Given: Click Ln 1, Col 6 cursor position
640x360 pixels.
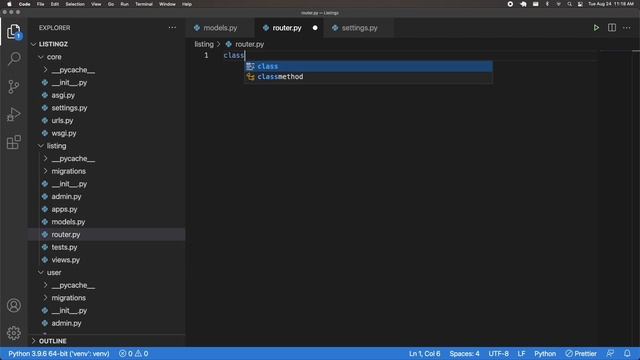Looking at the screenshot, I should click(424, 353).
